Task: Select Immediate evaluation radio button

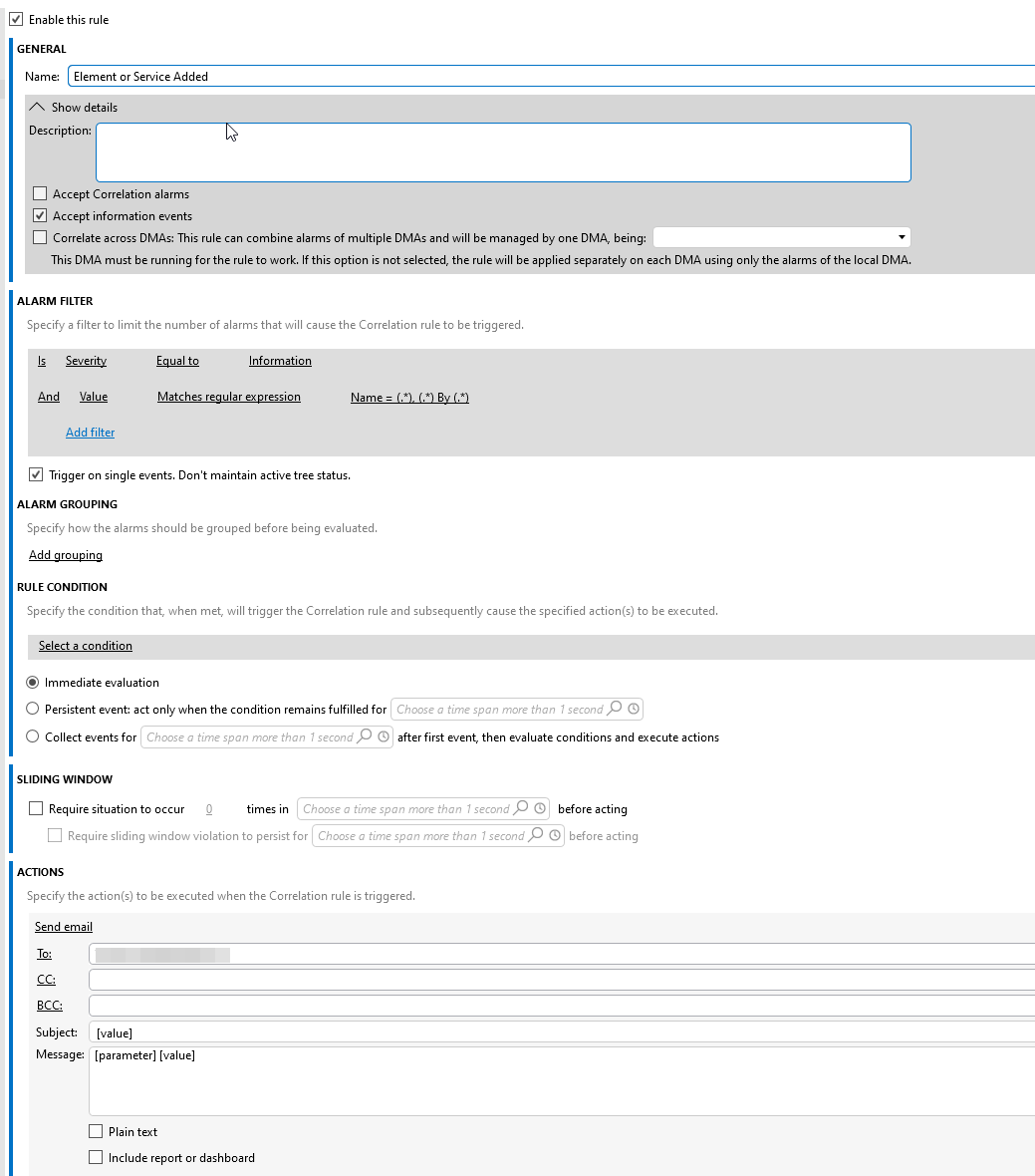Action: point(32,682)
